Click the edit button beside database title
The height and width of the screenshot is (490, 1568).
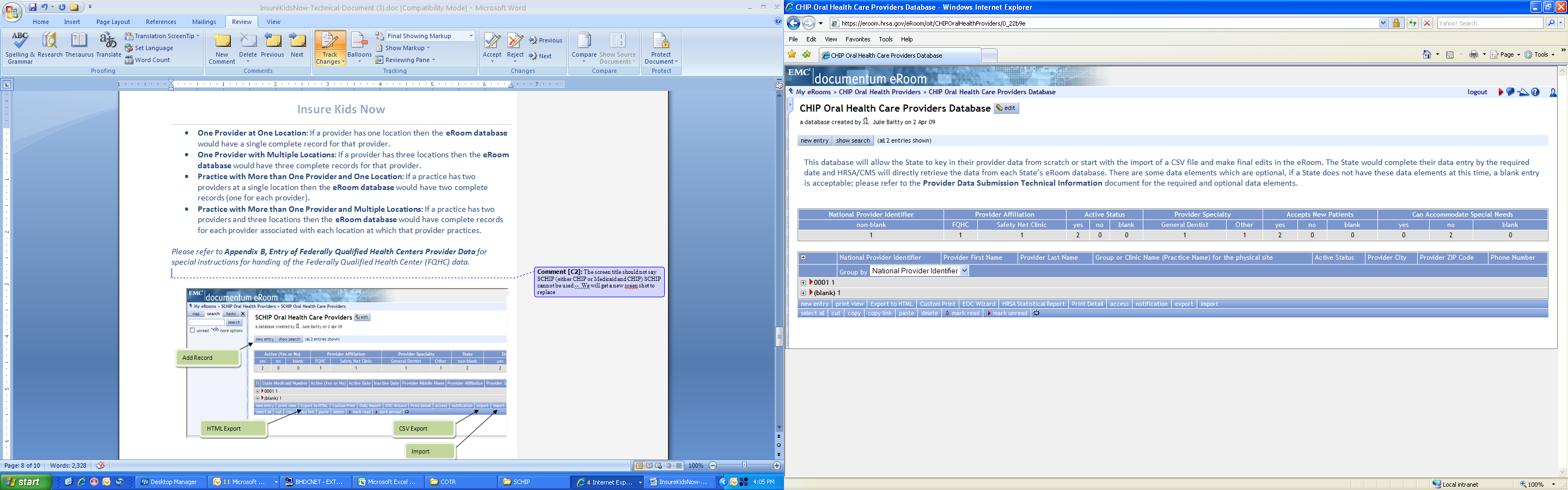coord(1006,108)
